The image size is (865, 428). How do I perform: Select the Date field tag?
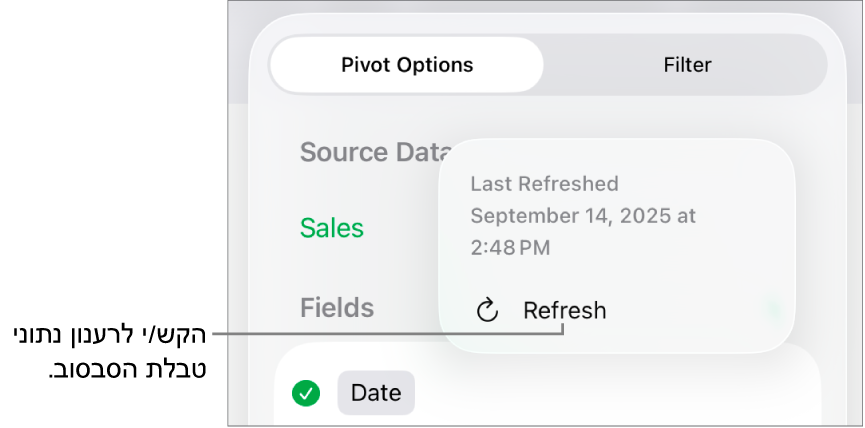click(376, 393)
